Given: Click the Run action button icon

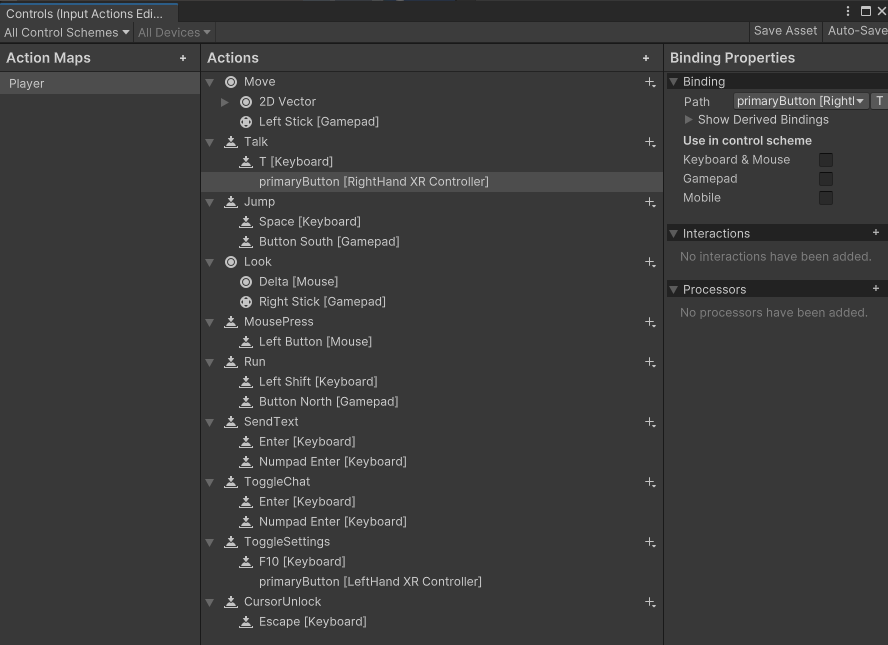Looking at the screenshot, I should 230,362.
